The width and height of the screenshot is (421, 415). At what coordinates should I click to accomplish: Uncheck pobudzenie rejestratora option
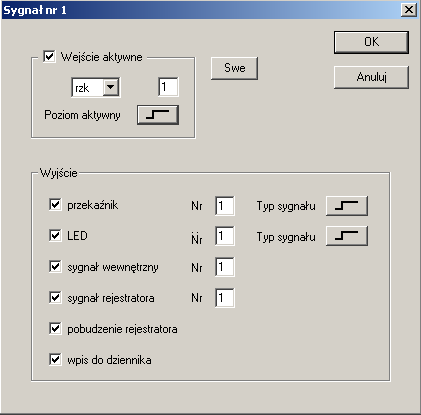click(x=55, y=329)
